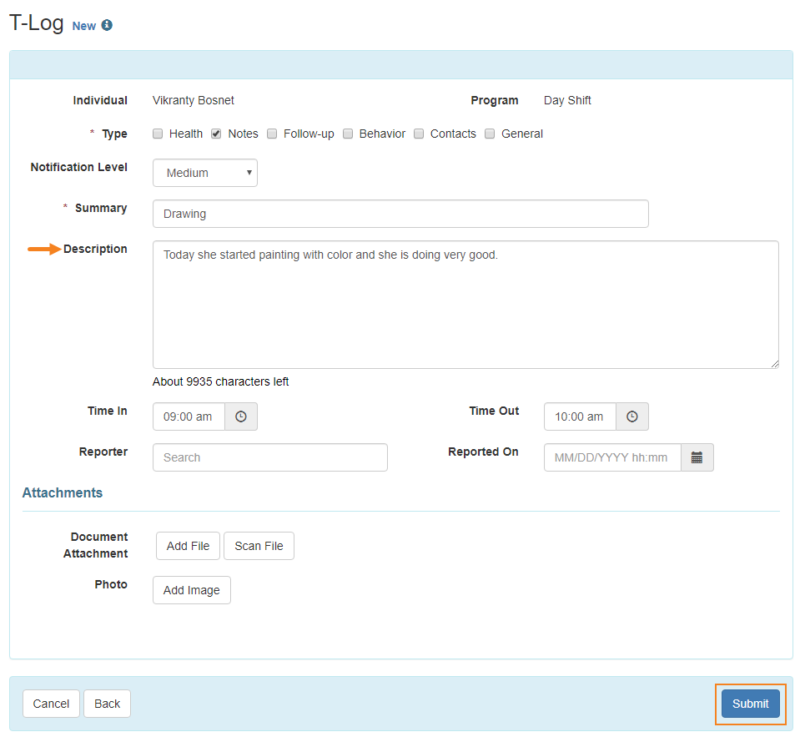Check the Health type checkbox

coord(157,133)
